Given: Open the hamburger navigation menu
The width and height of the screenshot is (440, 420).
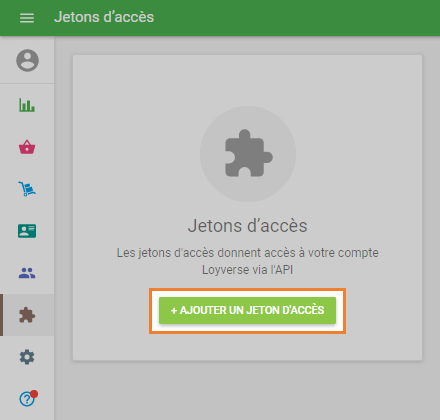Looking at the screenshot, I should pos(27,18).
